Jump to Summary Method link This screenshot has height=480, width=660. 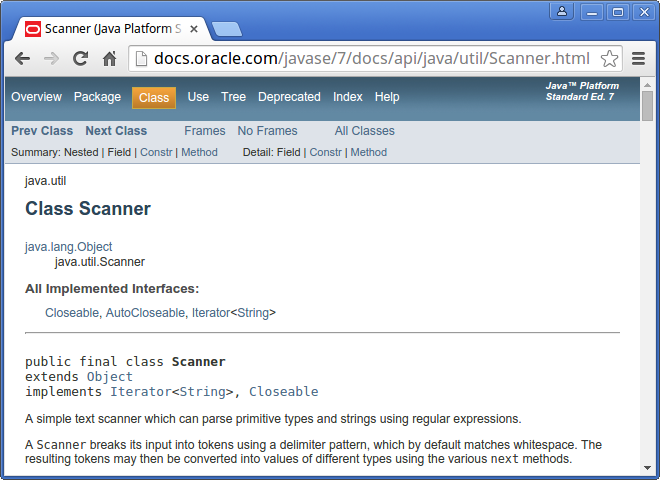(199, 152)
